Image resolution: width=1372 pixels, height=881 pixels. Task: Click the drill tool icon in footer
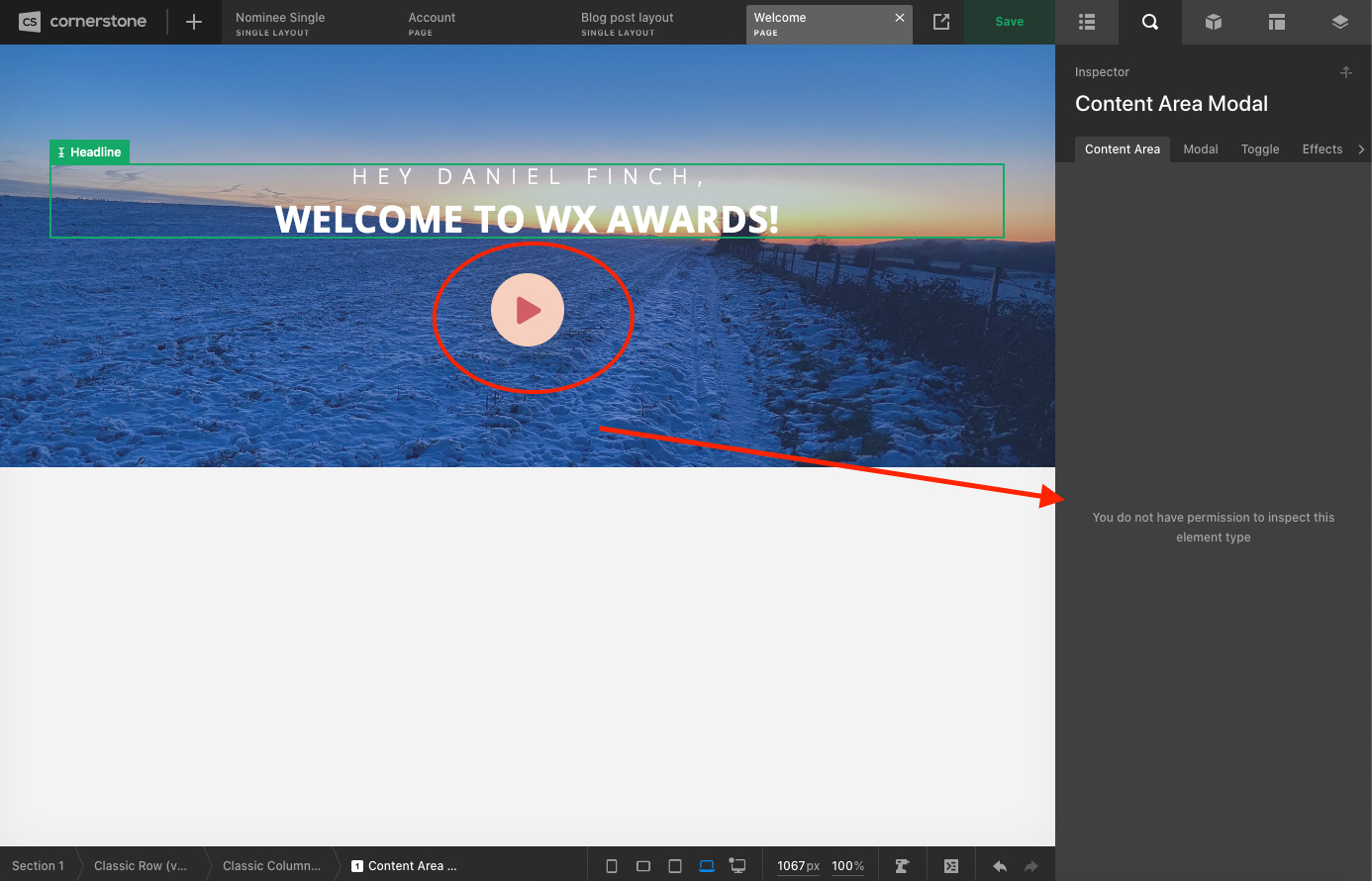click(x=902, y=866)
